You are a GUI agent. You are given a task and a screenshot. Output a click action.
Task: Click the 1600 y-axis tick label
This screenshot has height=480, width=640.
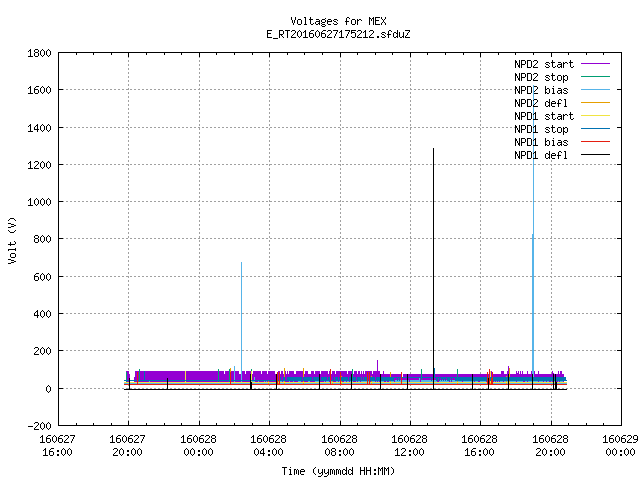click(39, 90)
